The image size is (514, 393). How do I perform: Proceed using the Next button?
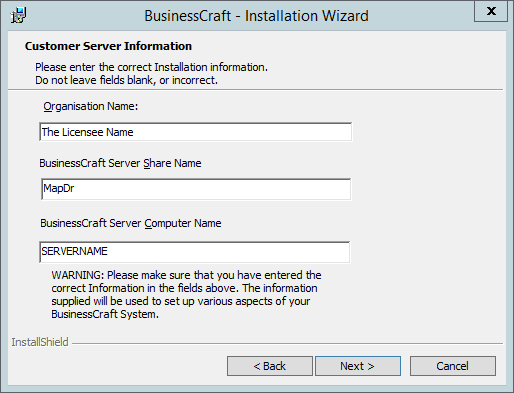tap(358, 366)
